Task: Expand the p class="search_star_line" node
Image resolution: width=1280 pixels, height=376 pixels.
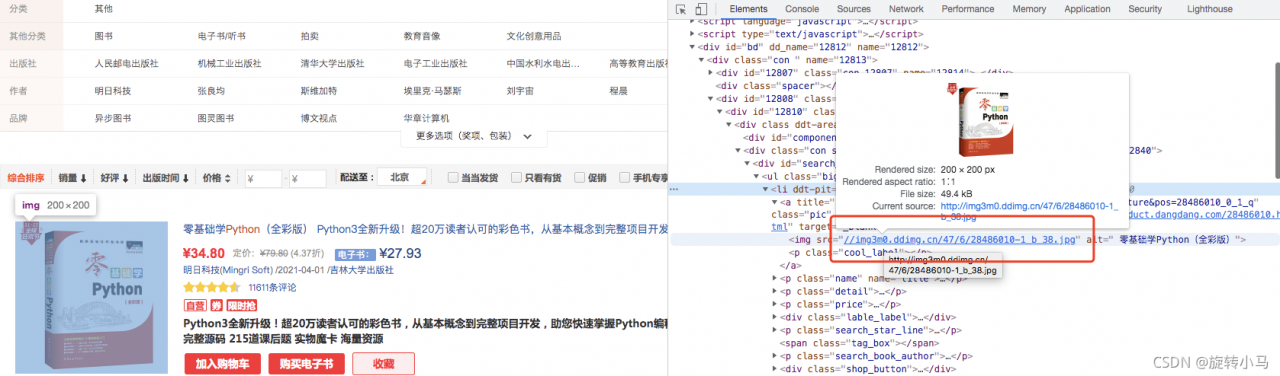Action: tap(775, 330)
